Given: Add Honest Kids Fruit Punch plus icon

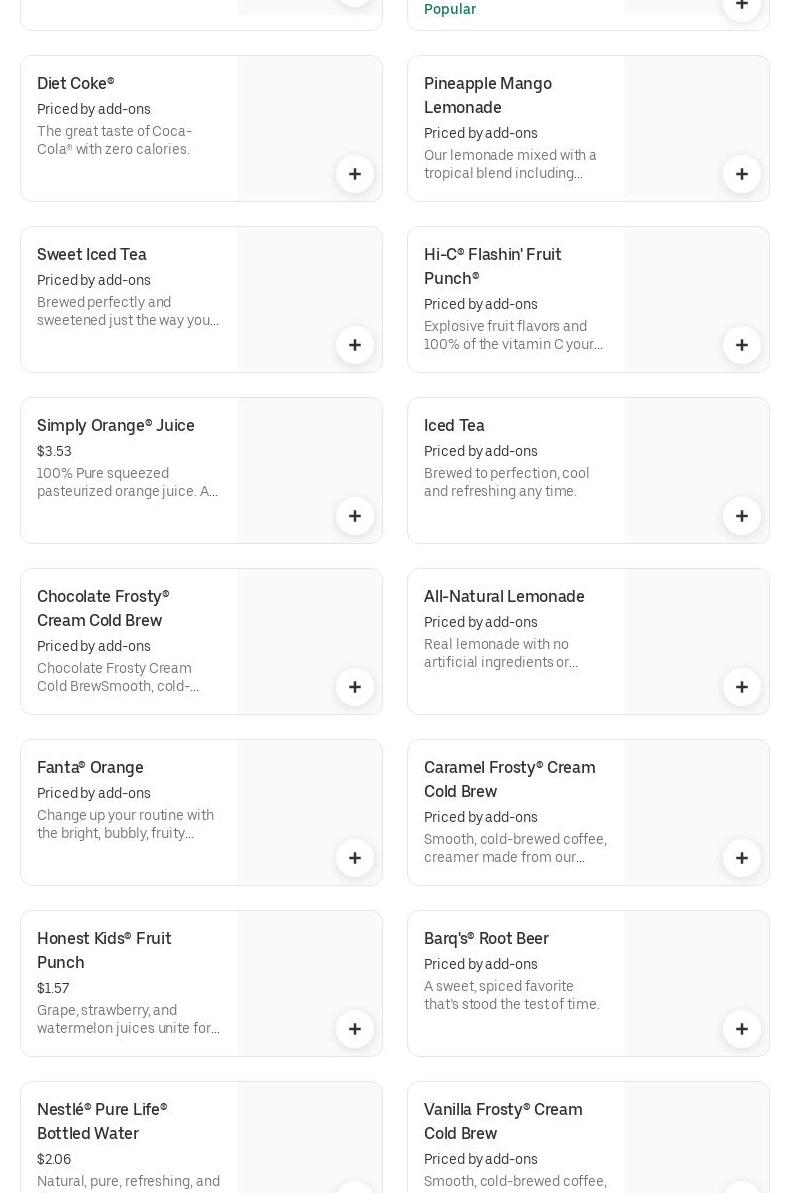Looking at the screenshot, I should [355, 1029].
